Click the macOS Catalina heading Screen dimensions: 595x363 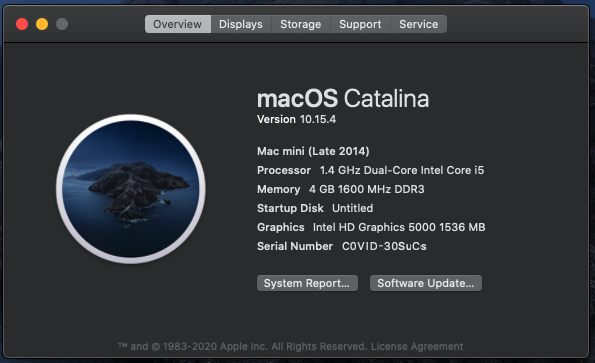click(343, 99)
